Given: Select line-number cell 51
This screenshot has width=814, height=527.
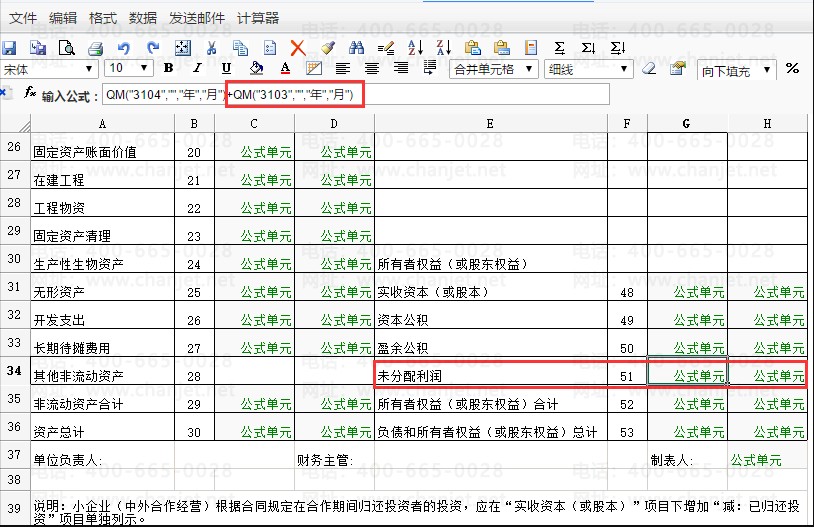Looking at the screenshot, I should coord(627,371).
